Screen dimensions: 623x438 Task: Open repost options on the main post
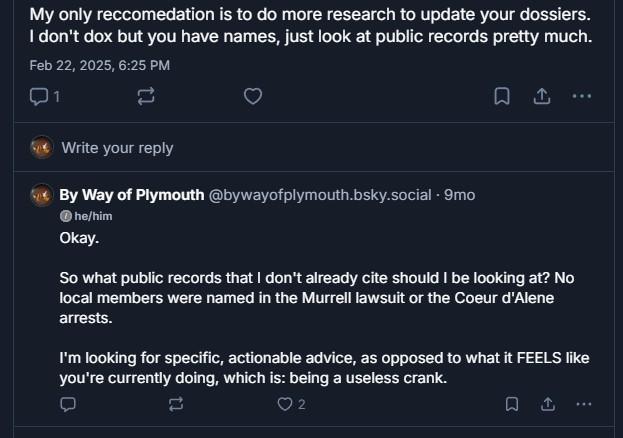pos(146,97)
